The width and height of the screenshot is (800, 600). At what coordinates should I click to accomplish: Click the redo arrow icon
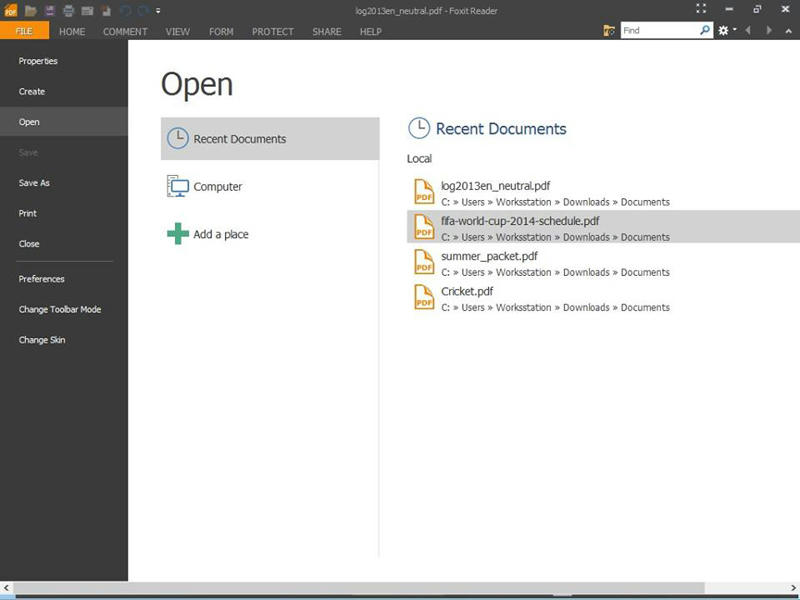(x=143, y=10)
